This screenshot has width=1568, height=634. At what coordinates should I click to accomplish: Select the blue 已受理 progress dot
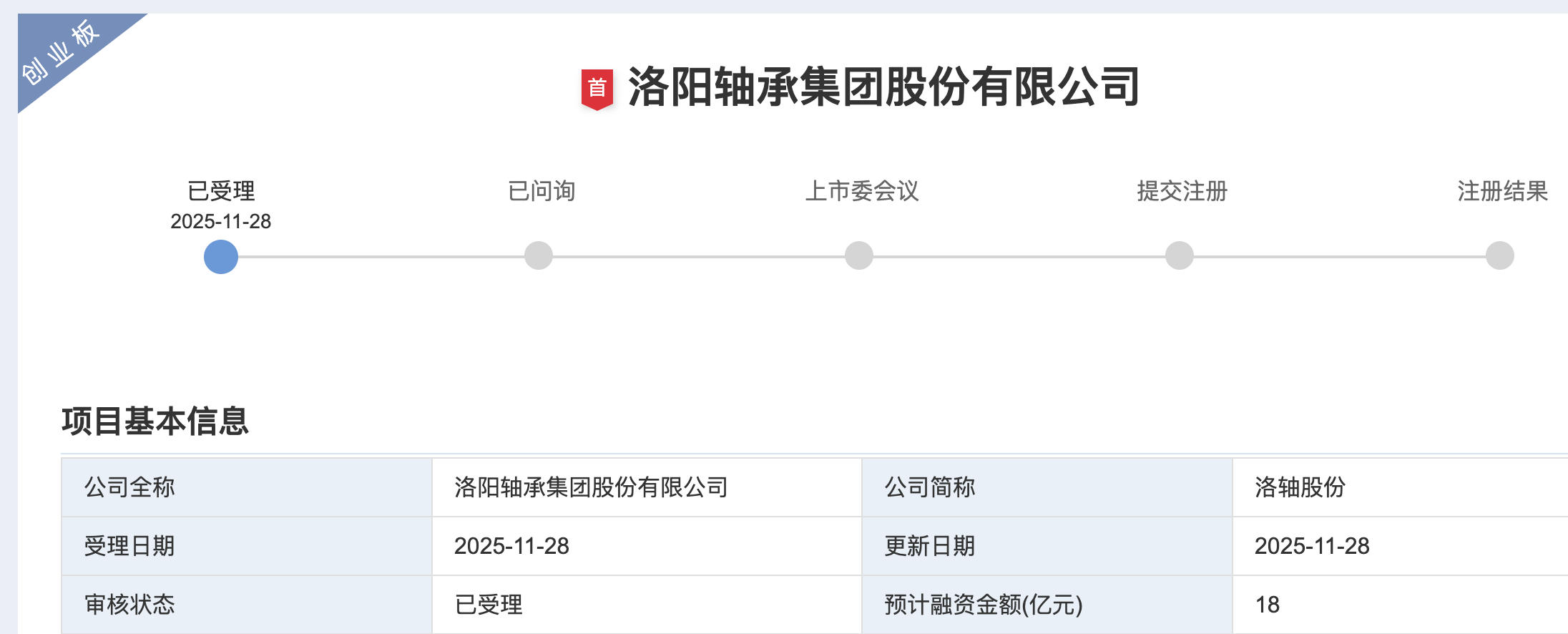[220, 256]
